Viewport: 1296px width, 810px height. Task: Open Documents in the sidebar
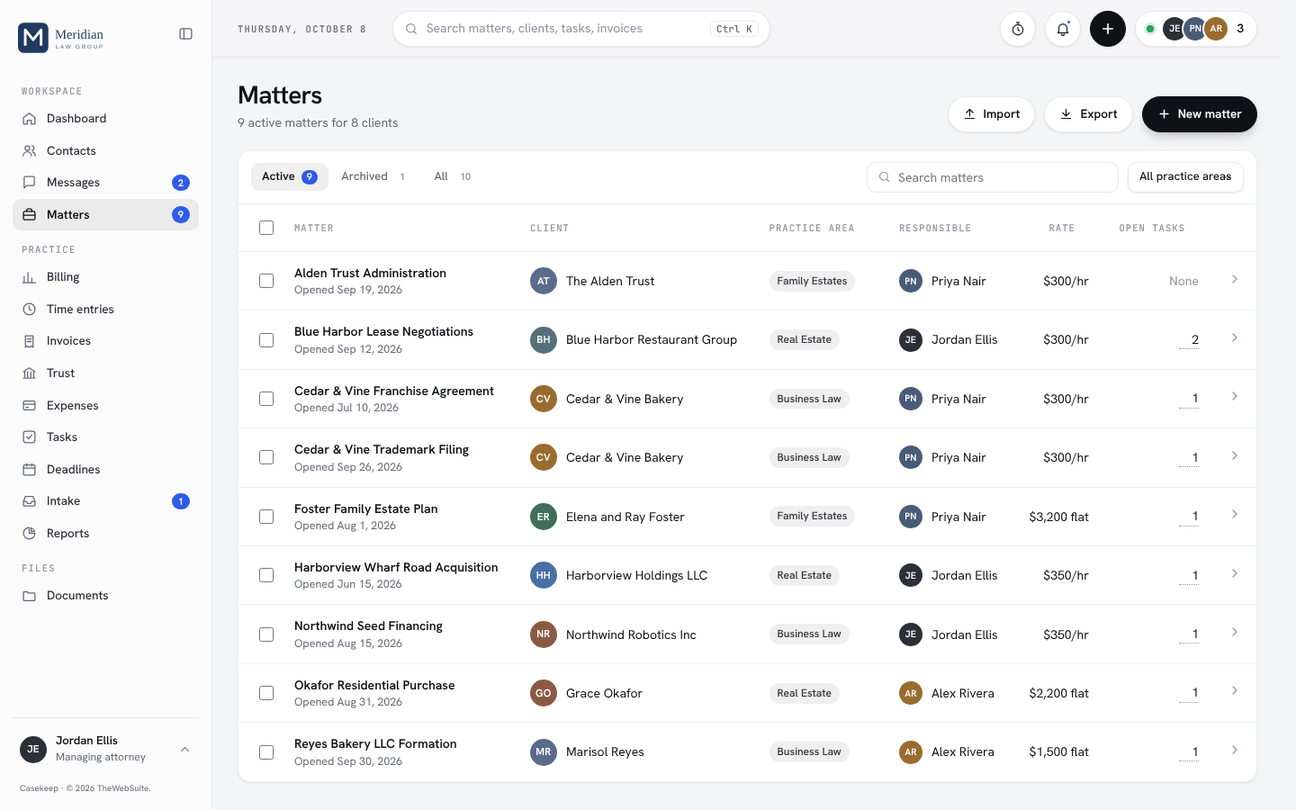click(x=106, y=595)
